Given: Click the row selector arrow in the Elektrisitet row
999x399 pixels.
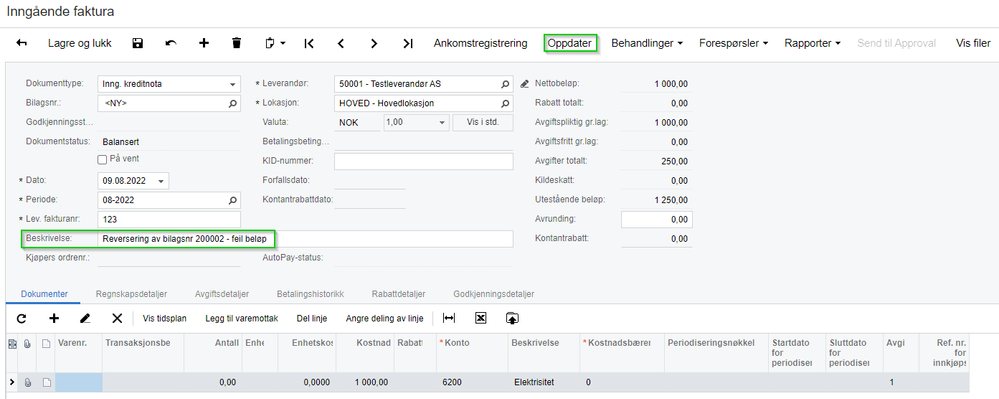Looking at the screenshot, I should [x=11, y=383].
